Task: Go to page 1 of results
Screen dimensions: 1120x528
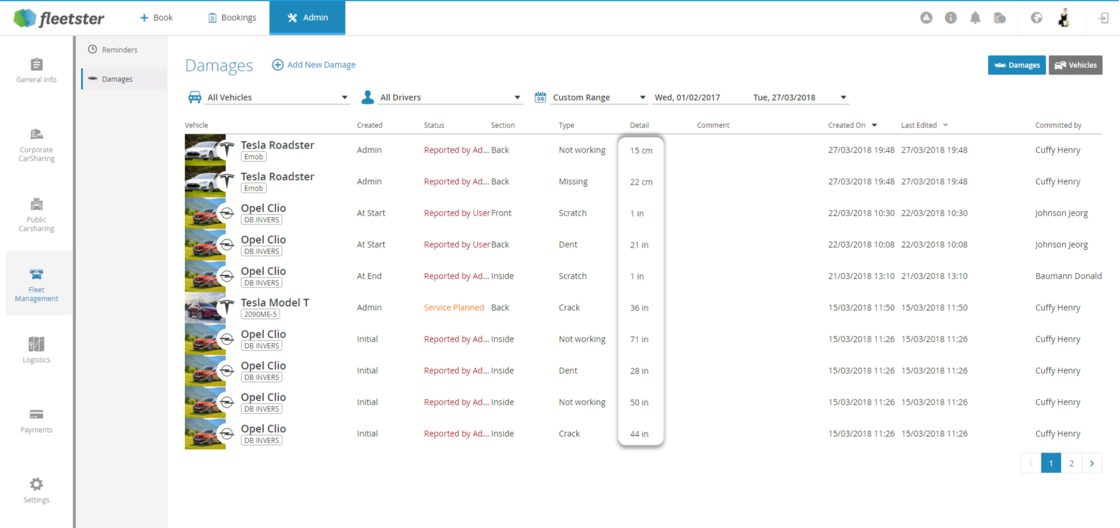Action: 1051,463
